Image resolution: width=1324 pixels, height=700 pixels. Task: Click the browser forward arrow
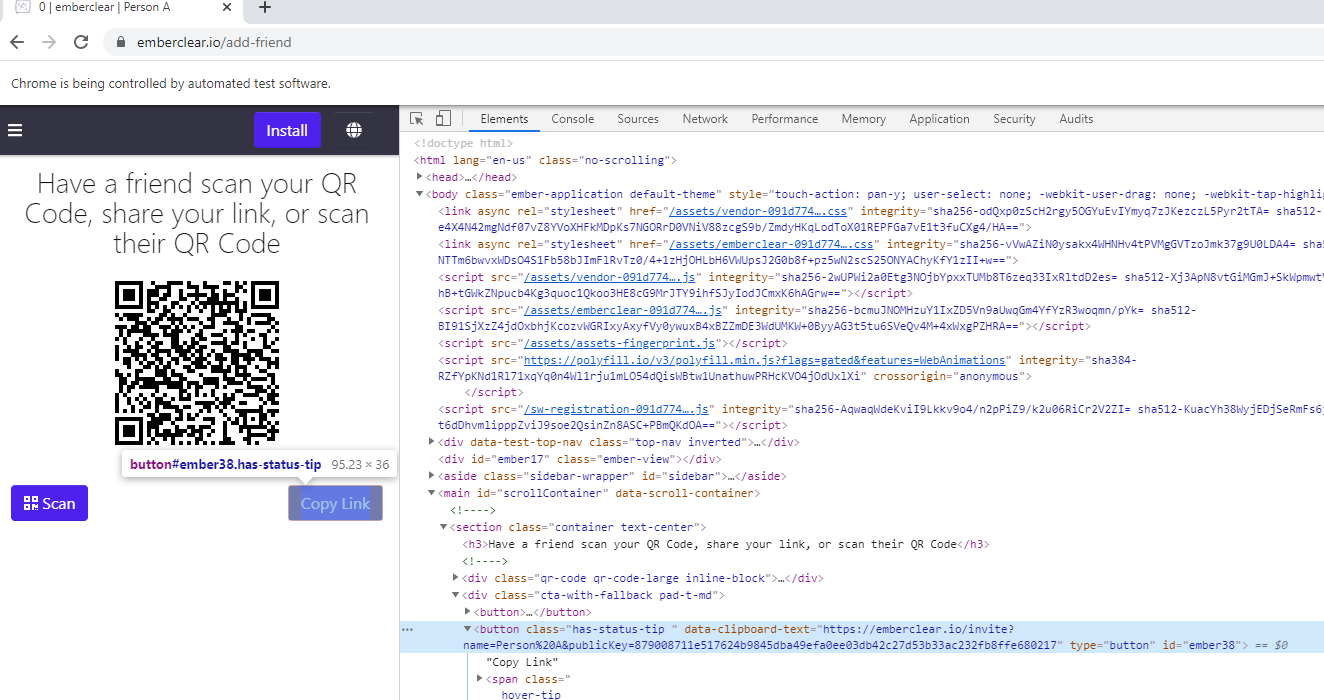tap(49, 42)
